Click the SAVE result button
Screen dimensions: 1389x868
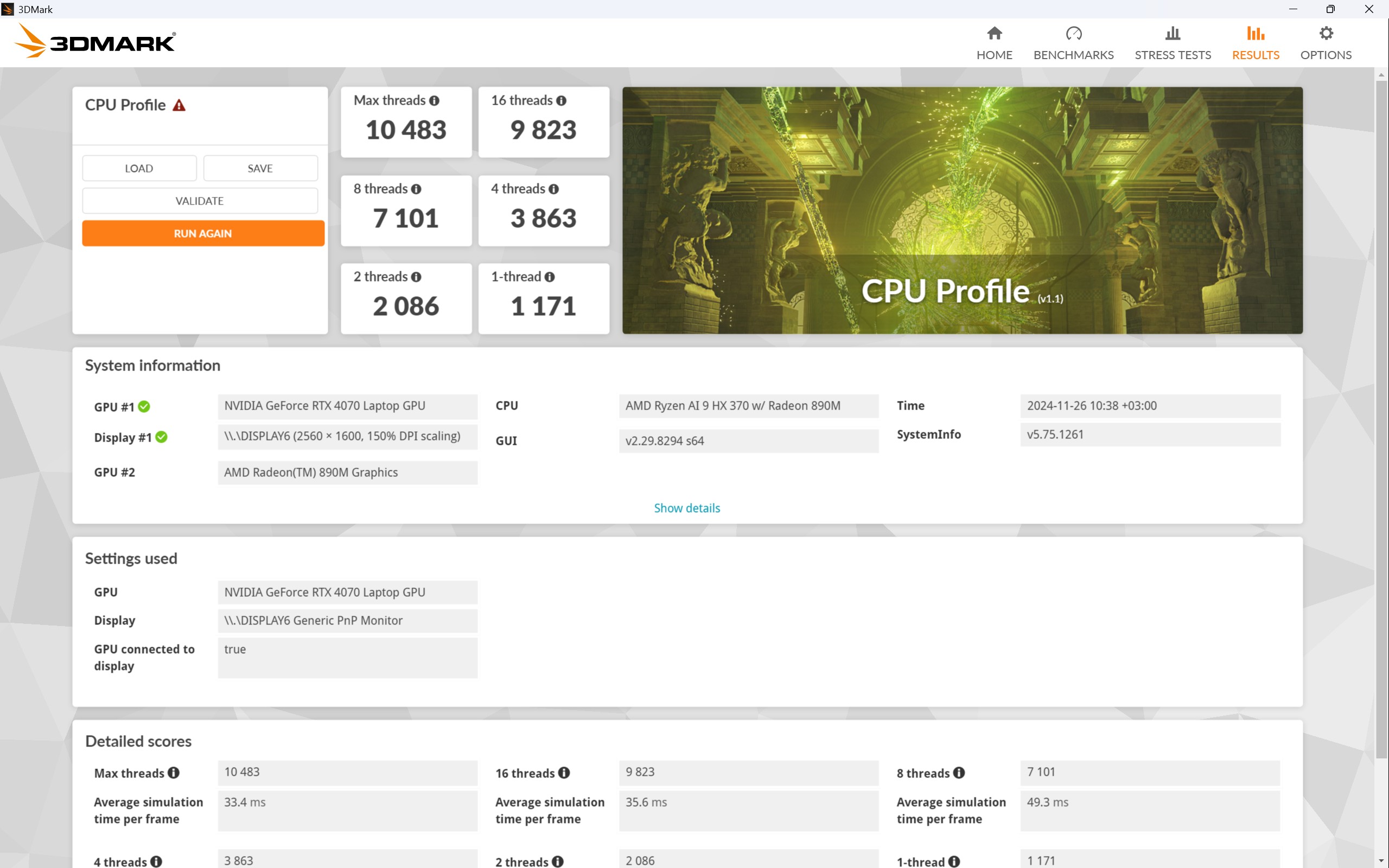260,168
